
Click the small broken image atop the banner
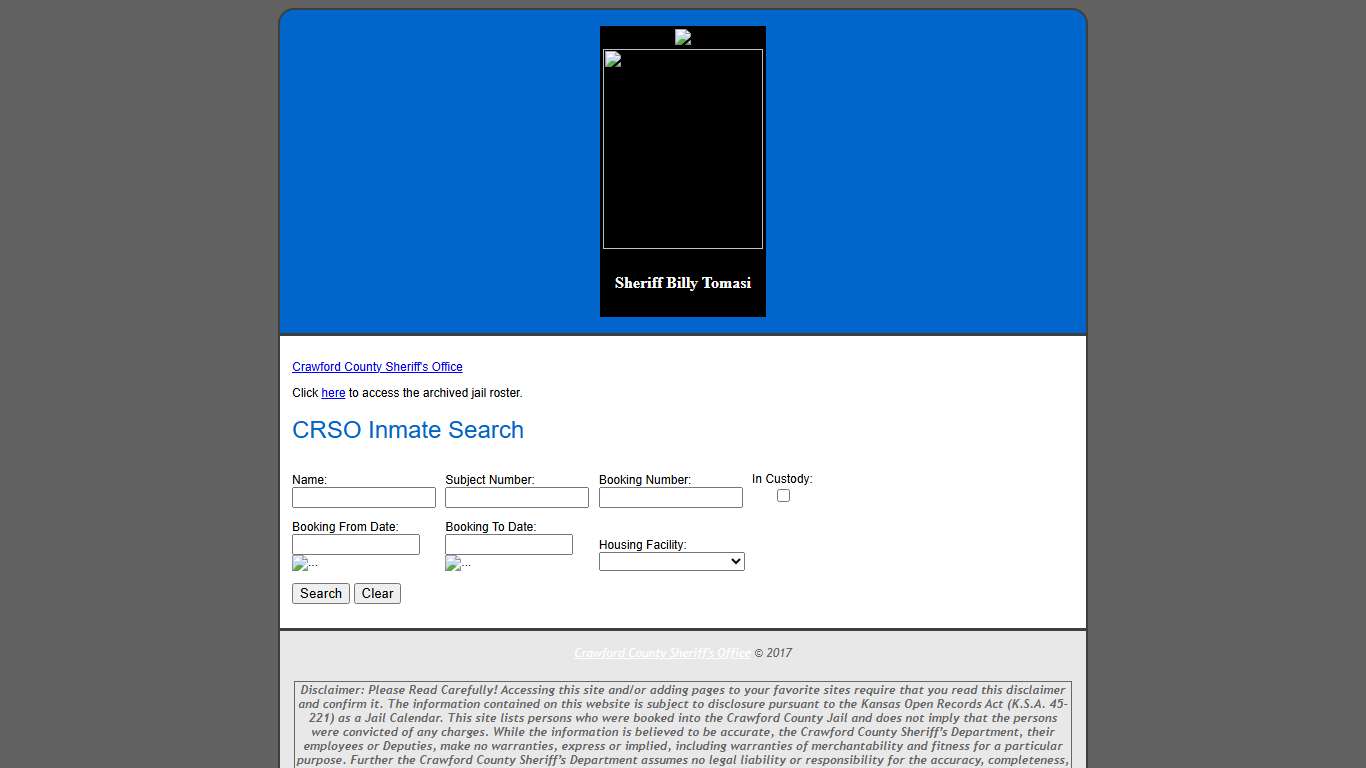683,37
